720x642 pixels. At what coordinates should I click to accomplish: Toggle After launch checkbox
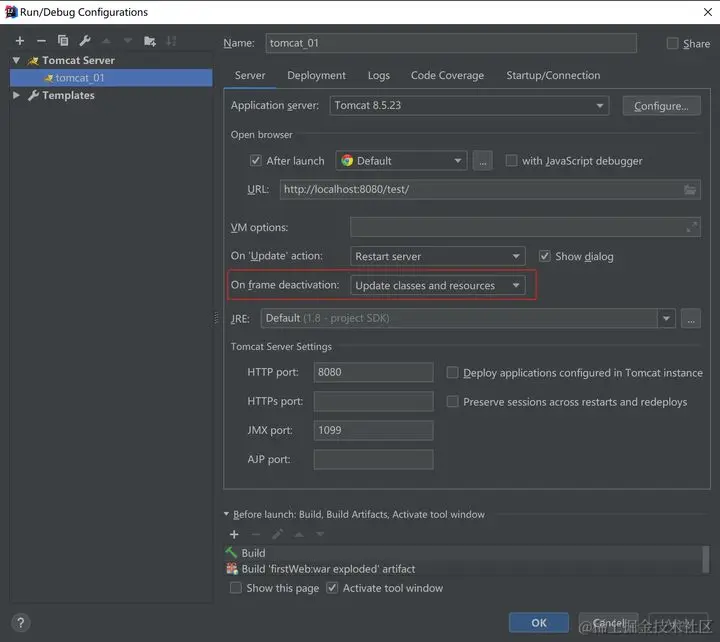255,161
